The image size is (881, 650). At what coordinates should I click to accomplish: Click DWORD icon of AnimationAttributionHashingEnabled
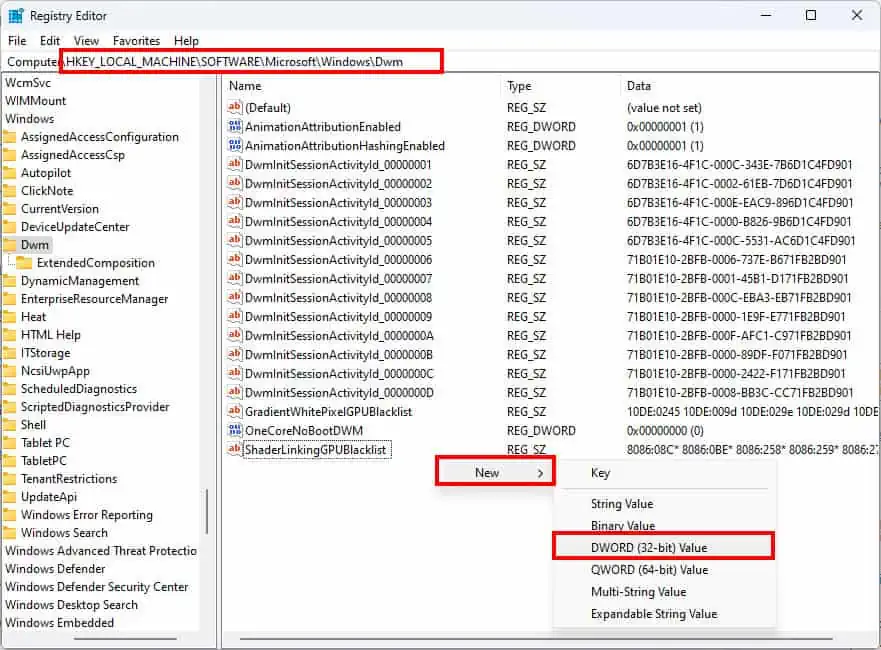coord(236,145)
